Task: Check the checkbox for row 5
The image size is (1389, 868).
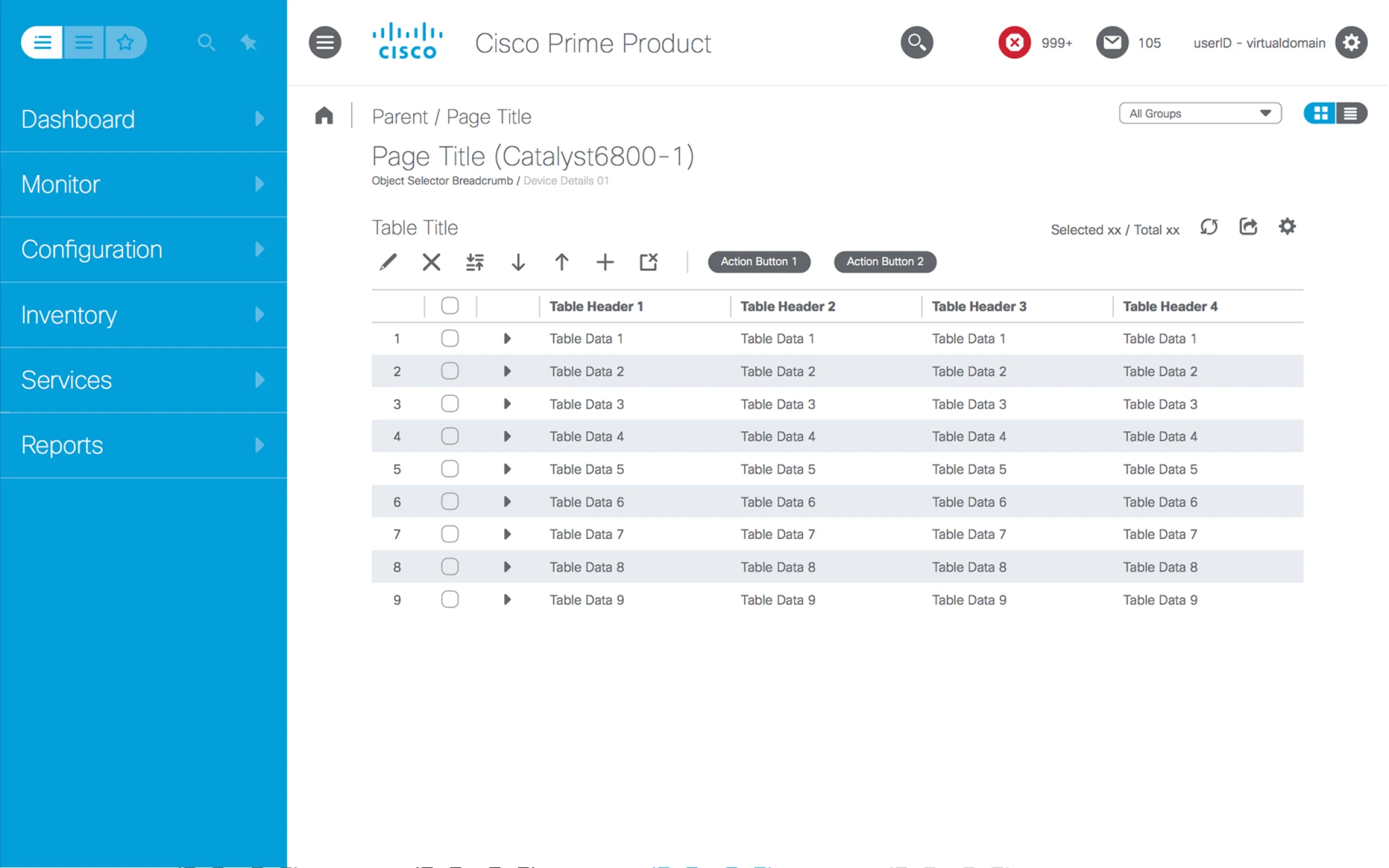Action: [x=450, y=469]
